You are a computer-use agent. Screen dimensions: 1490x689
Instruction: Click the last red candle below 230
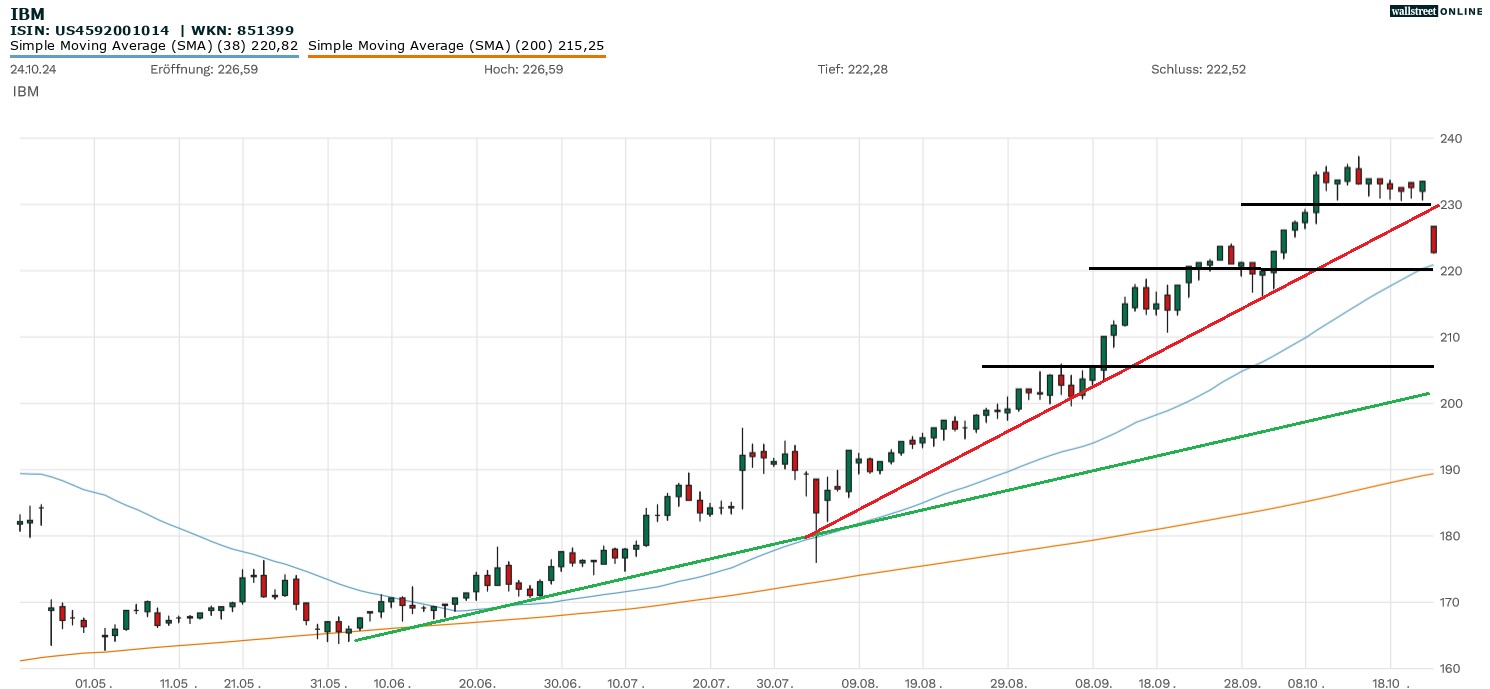(x=1434, y=240)
